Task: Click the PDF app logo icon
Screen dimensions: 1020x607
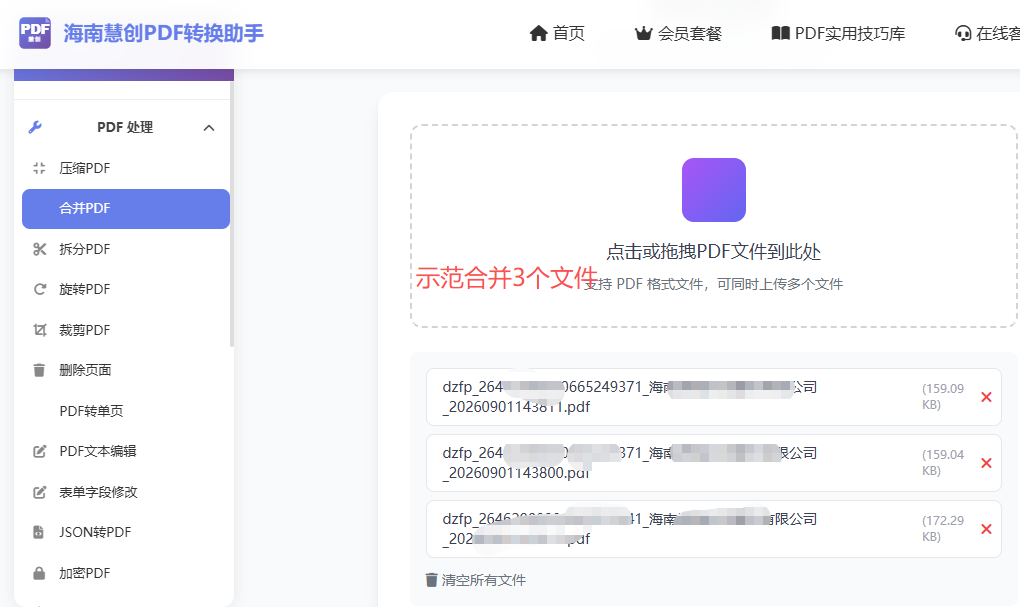Action: [x=35, y=33]
